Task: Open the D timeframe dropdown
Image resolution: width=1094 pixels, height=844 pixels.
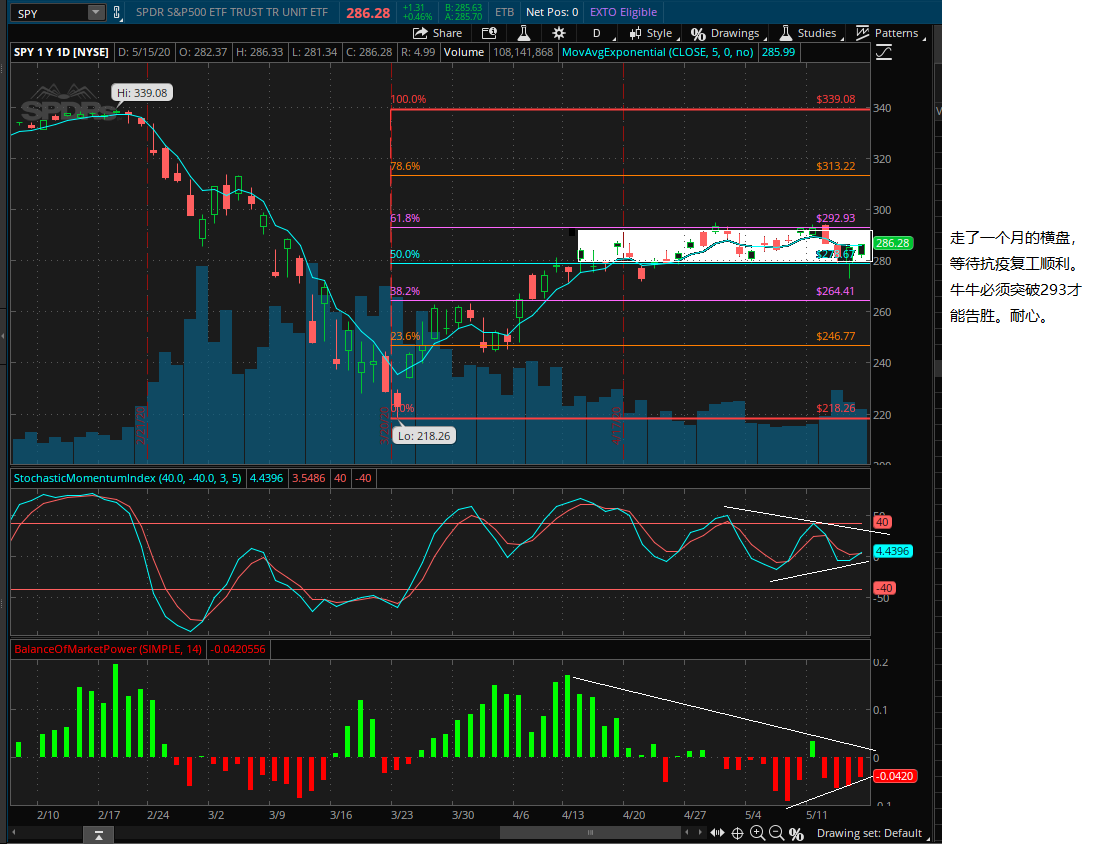Action: click(602, 33)
